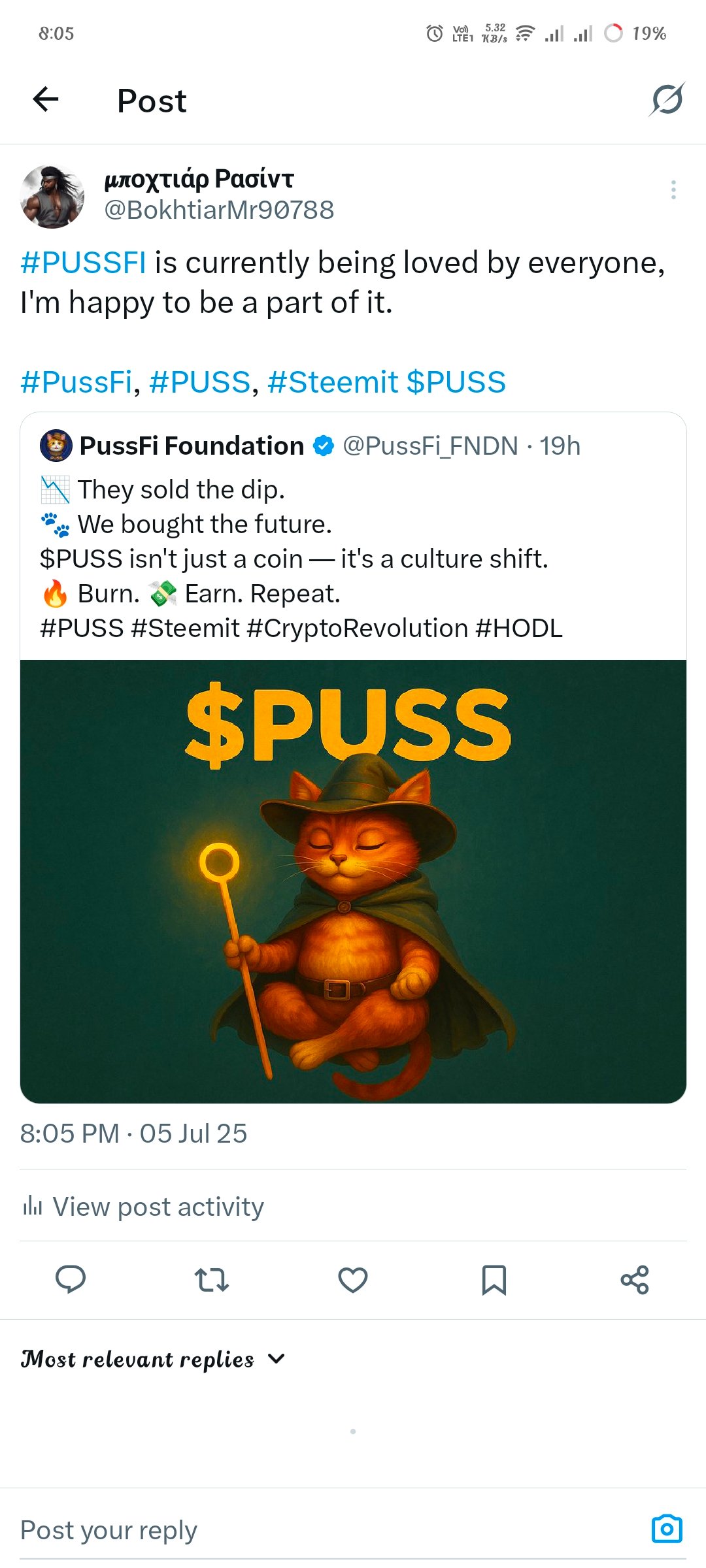The width and height of the screenshot is (706, 1568).
Task: Tap the camera icon in reply bar
Action: pyautogui.click(x=667, y=1528)
